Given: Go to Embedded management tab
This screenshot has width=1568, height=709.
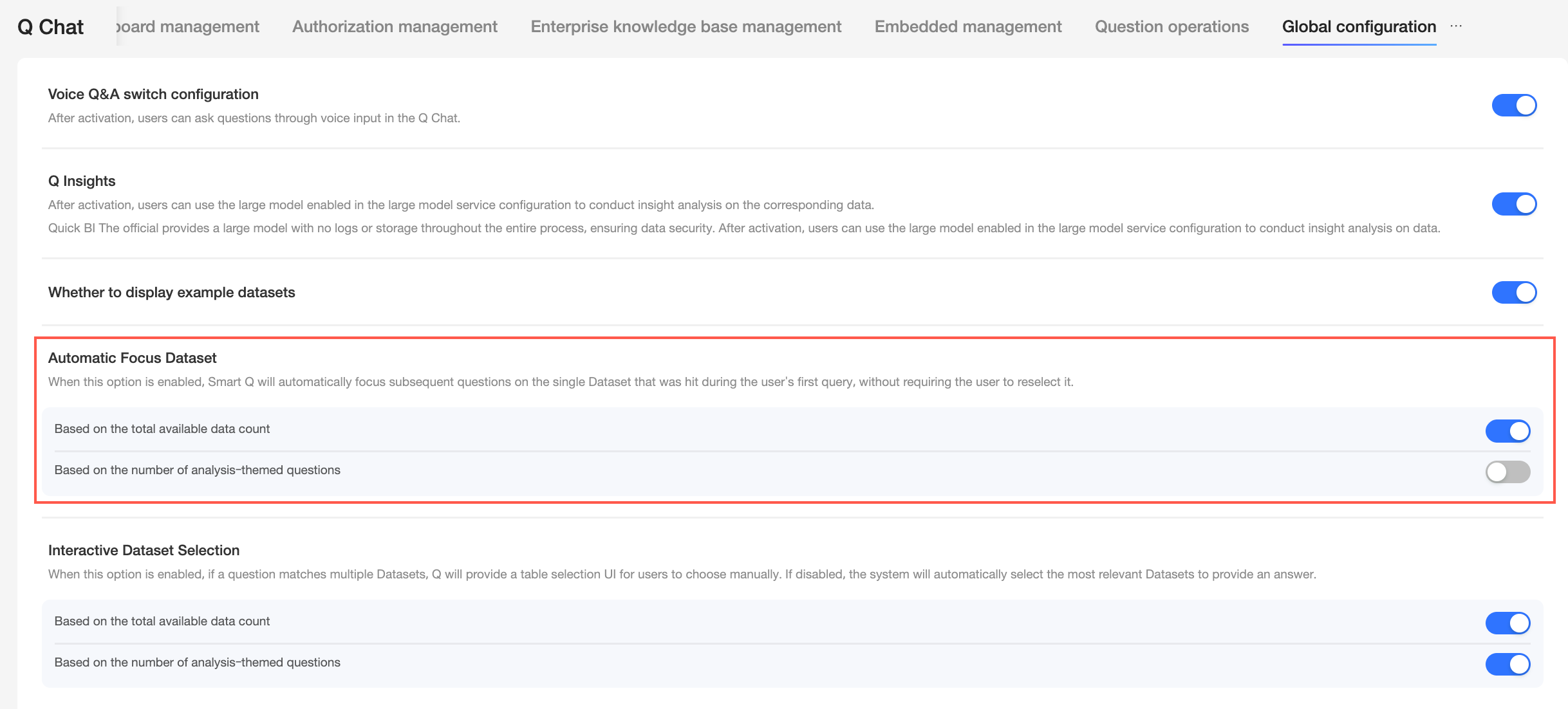Looking at the screenshot, I should [967, 26].
